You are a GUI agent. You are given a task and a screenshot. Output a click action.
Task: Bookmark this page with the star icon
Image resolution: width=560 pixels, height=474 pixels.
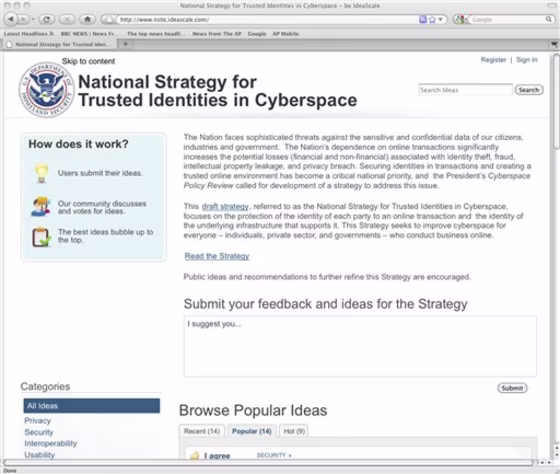tap(432, 20)
